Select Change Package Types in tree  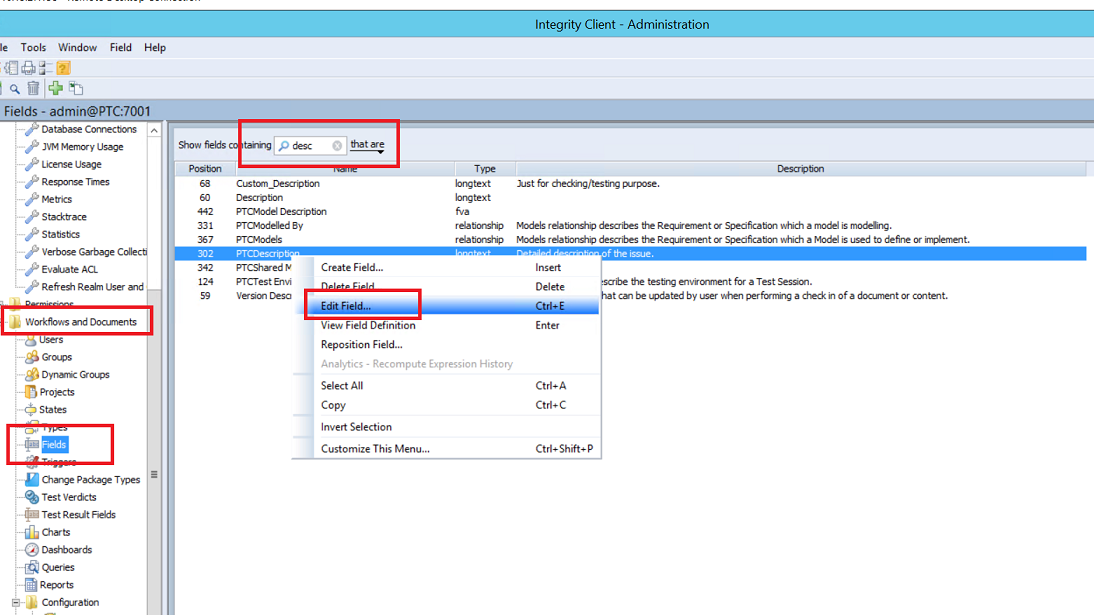point(90,480)
